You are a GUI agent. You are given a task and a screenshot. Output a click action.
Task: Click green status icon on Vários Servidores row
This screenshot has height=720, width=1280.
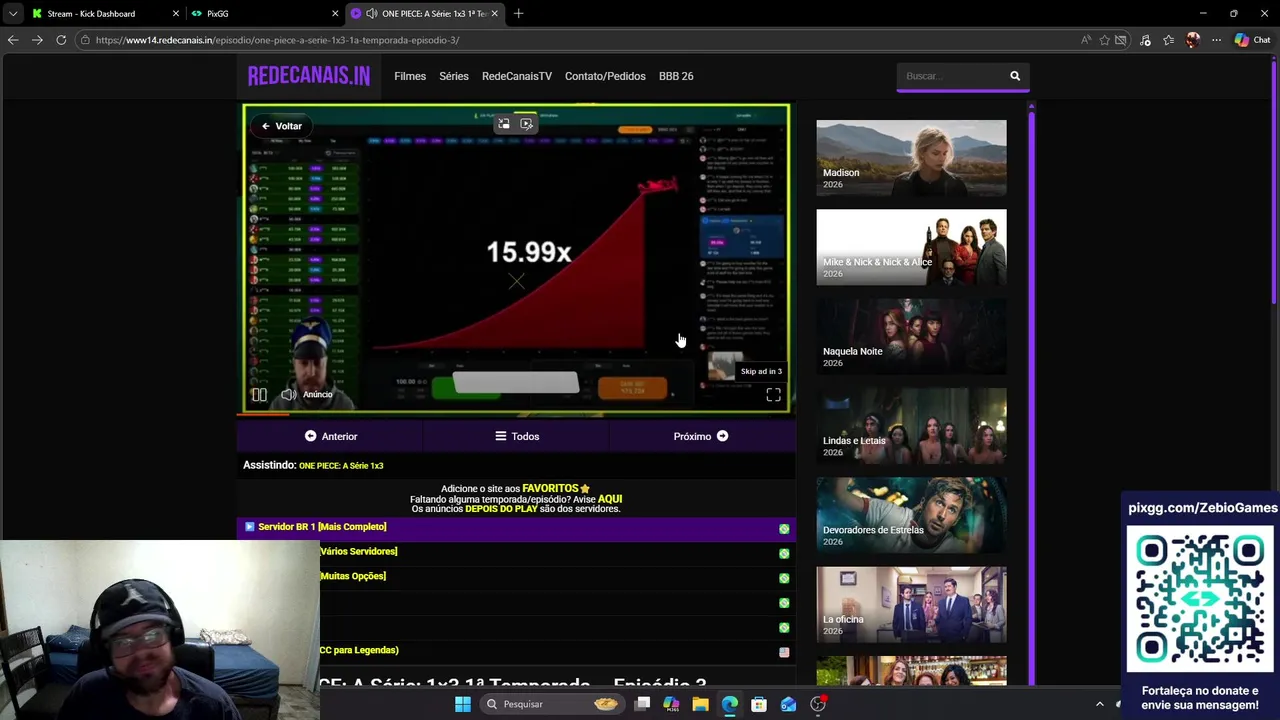784,553
